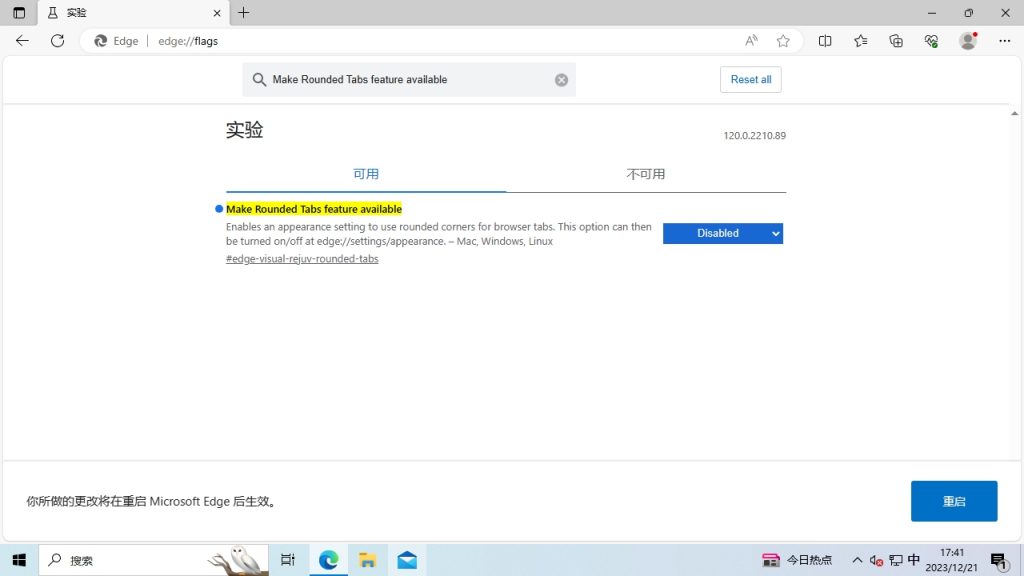The width and height of the screenshot is (1024, 576).
Task: Open the Disabled dropdown for Rounded Tabs
Action: [723, 233]
